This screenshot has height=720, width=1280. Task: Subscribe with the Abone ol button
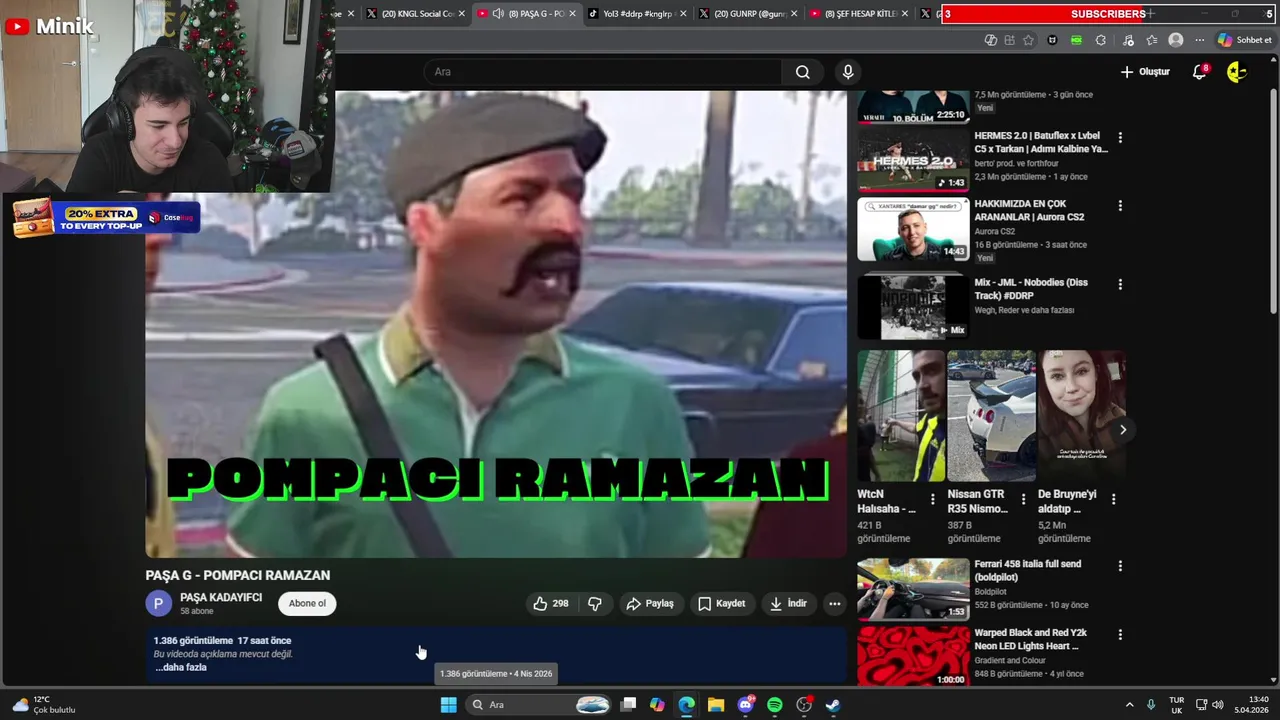[307, 603]
